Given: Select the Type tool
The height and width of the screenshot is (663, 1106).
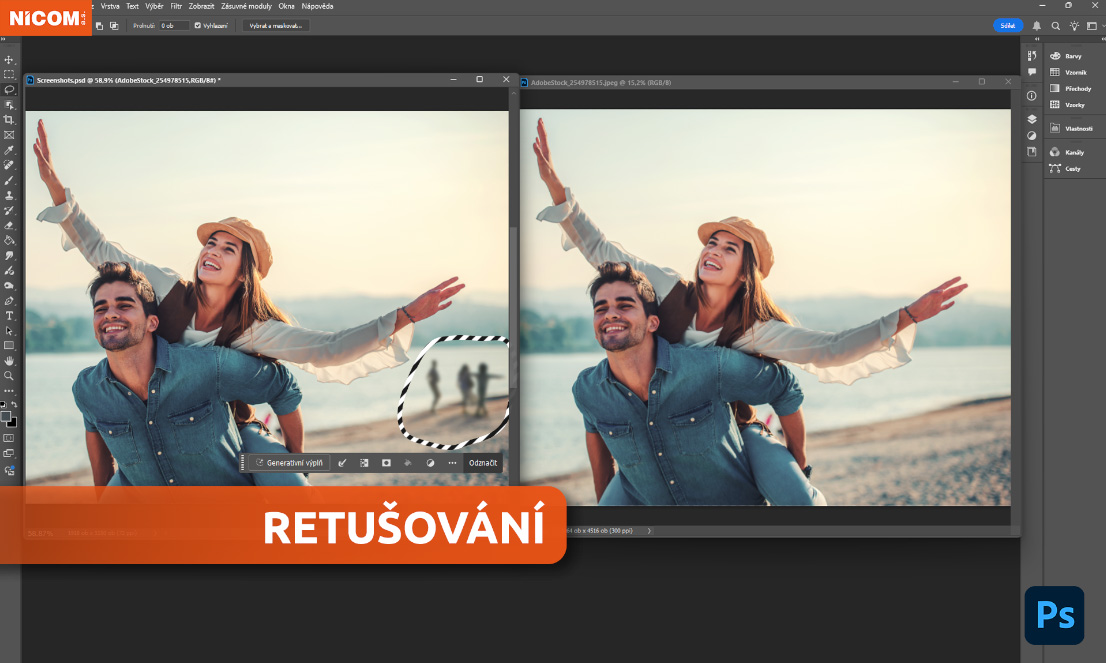Looking at the screenshot, I should click(9, 316).
